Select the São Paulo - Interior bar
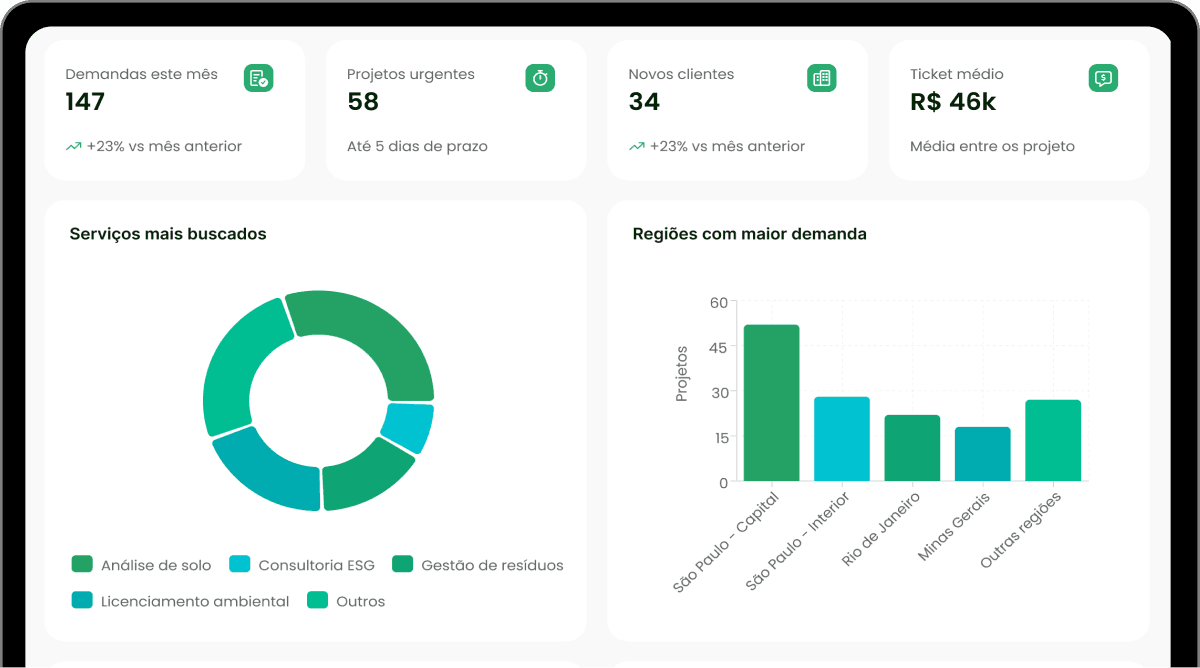The width and height of the screenshot is (1200, 668). coord(841,439)
